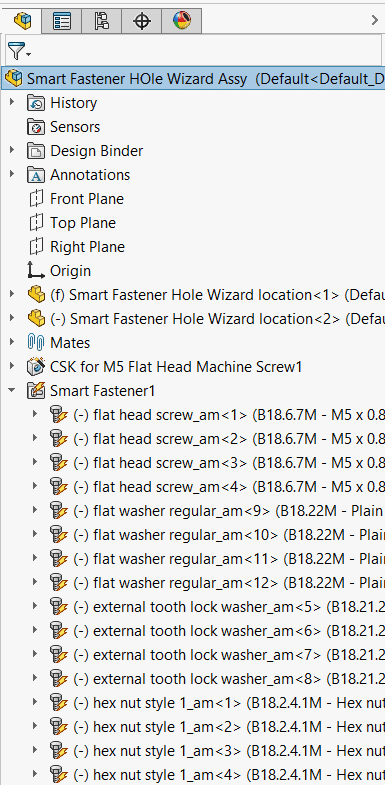This screenshot has width=385, height=785.
Task: Click the flat washer regular_am<9> icon
Action: coord(59,511)
